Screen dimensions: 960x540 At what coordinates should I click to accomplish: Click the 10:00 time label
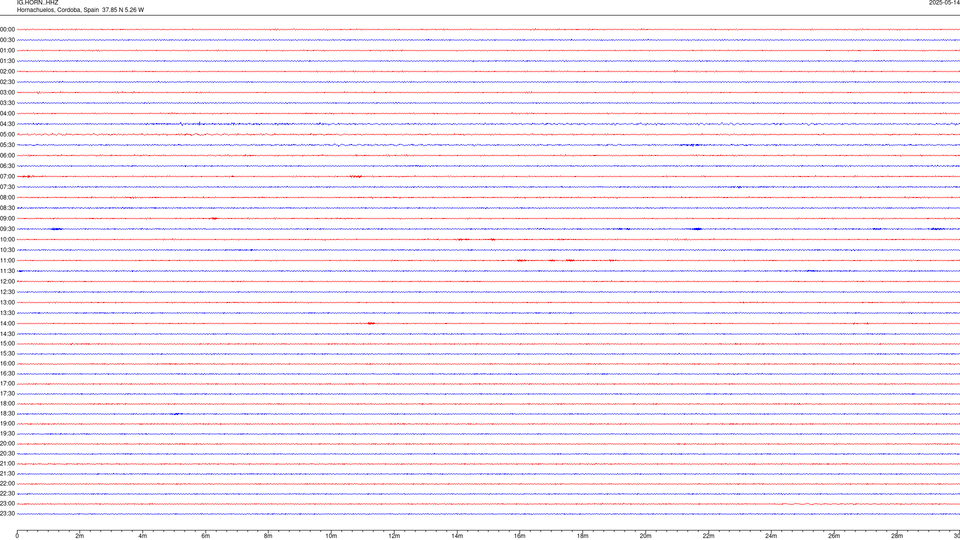(7, 239)
